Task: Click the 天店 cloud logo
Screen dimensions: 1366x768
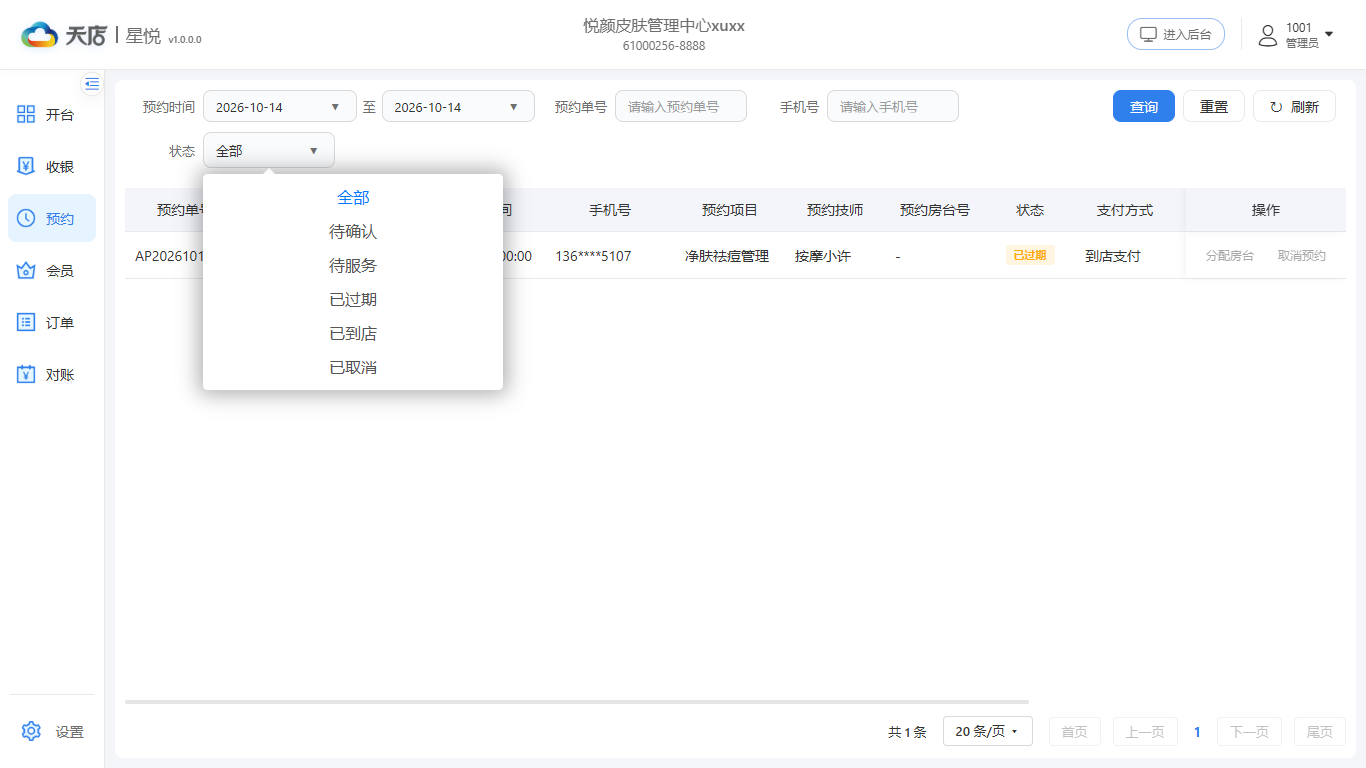Action: coord(40,36)
